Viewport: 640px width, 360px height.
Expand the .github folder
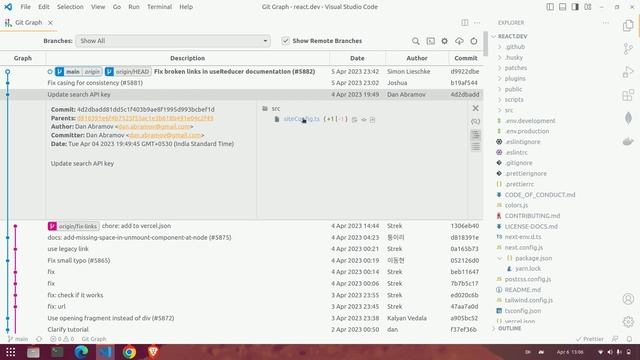500,47
